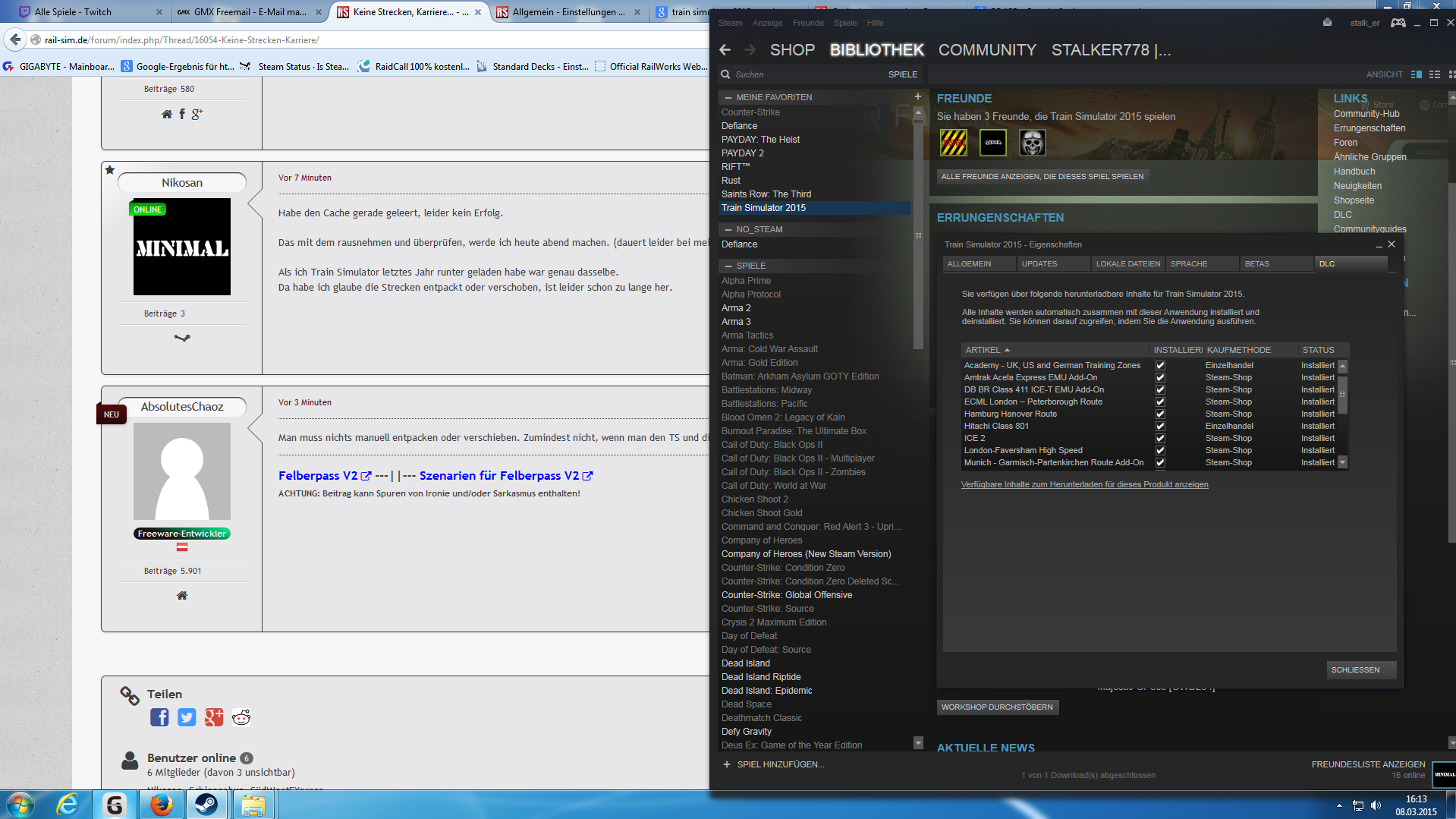
Task: Toggle London-Faversham High Speed checkbox
Action: point(1160,450)
